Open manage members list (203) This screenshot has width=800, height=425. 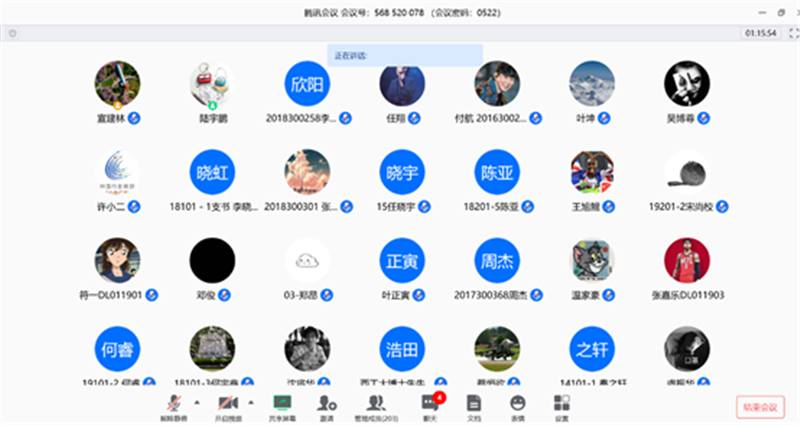377,408
